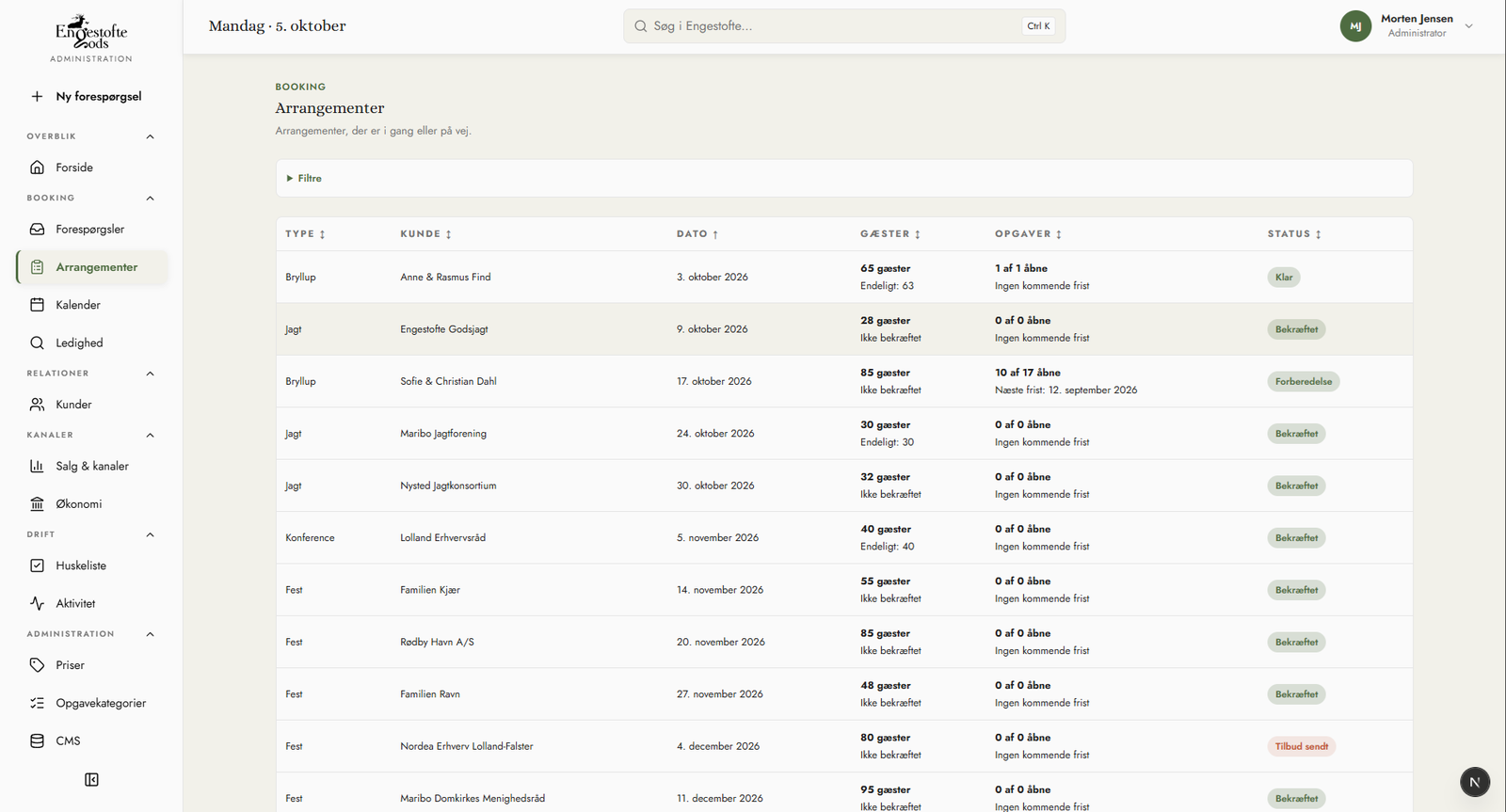Click the MJ avatar circle
Image resolution: width=1506 pixels, height=812 pixels.
point(1355,26)
